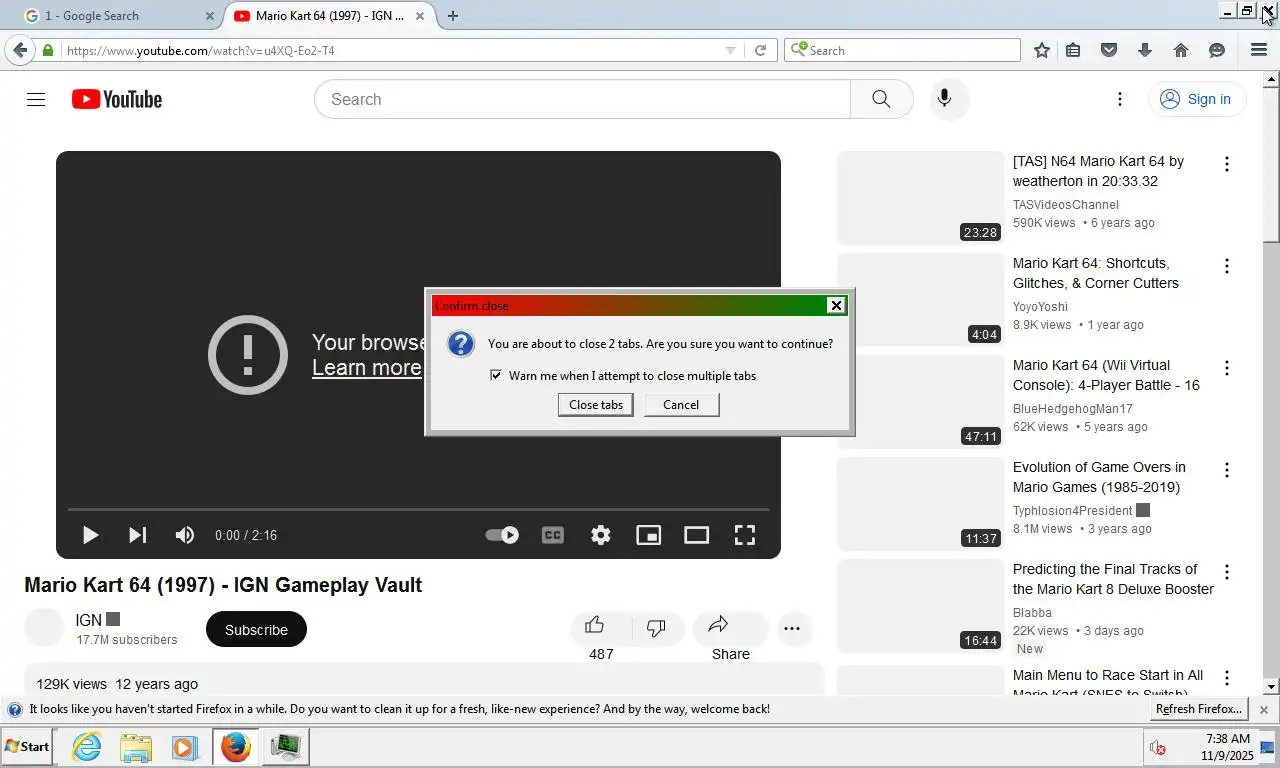Image resolution: width=1280 pixels, height=768 pixels.
Task: Open video player settings gear
Action: tap(600, 535)
